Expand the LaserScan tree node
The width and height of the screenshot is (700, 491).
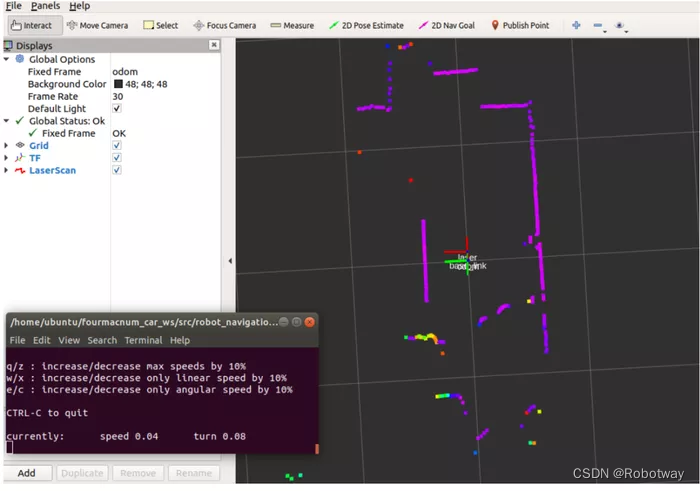click(x=6, y=170)
